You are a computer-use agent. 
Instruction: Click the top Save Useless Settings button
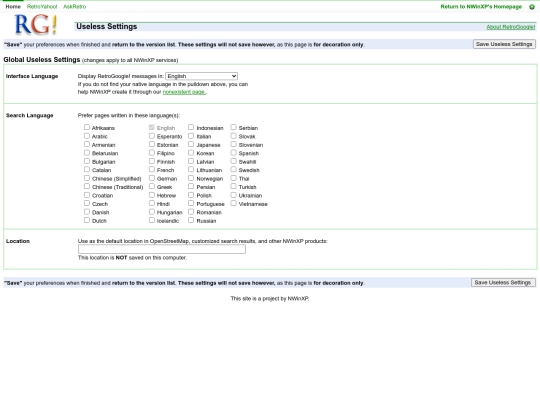point(504,44)
